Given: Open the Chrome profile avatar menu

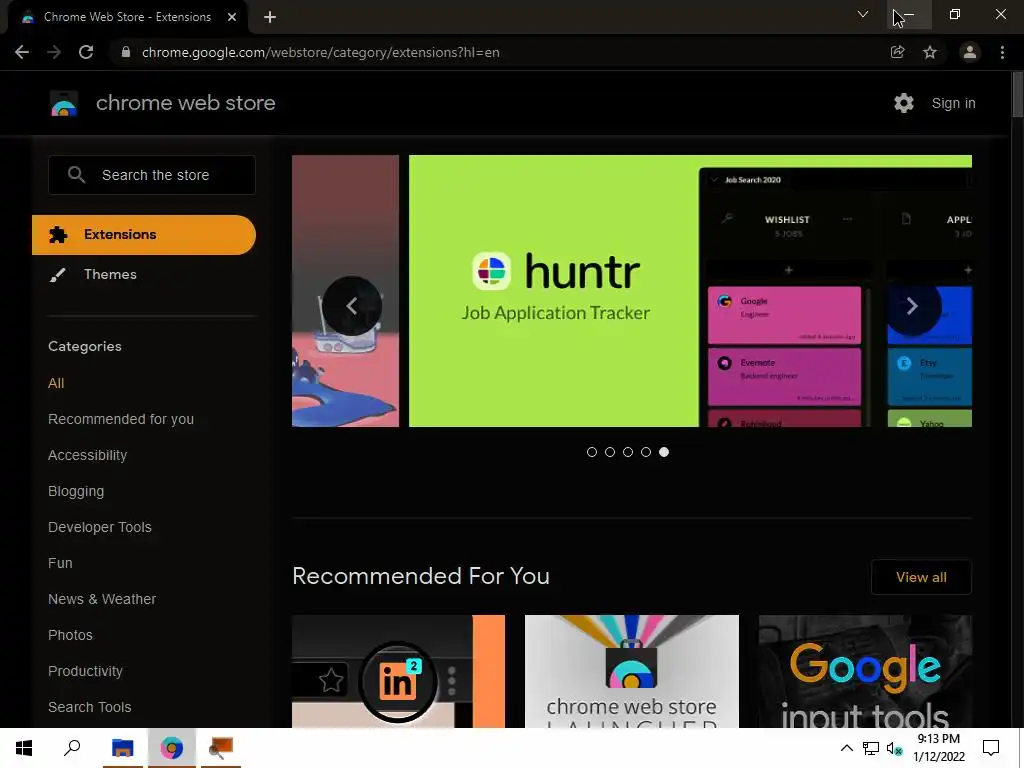Looking at the screenshot, I should pos(970,52).
